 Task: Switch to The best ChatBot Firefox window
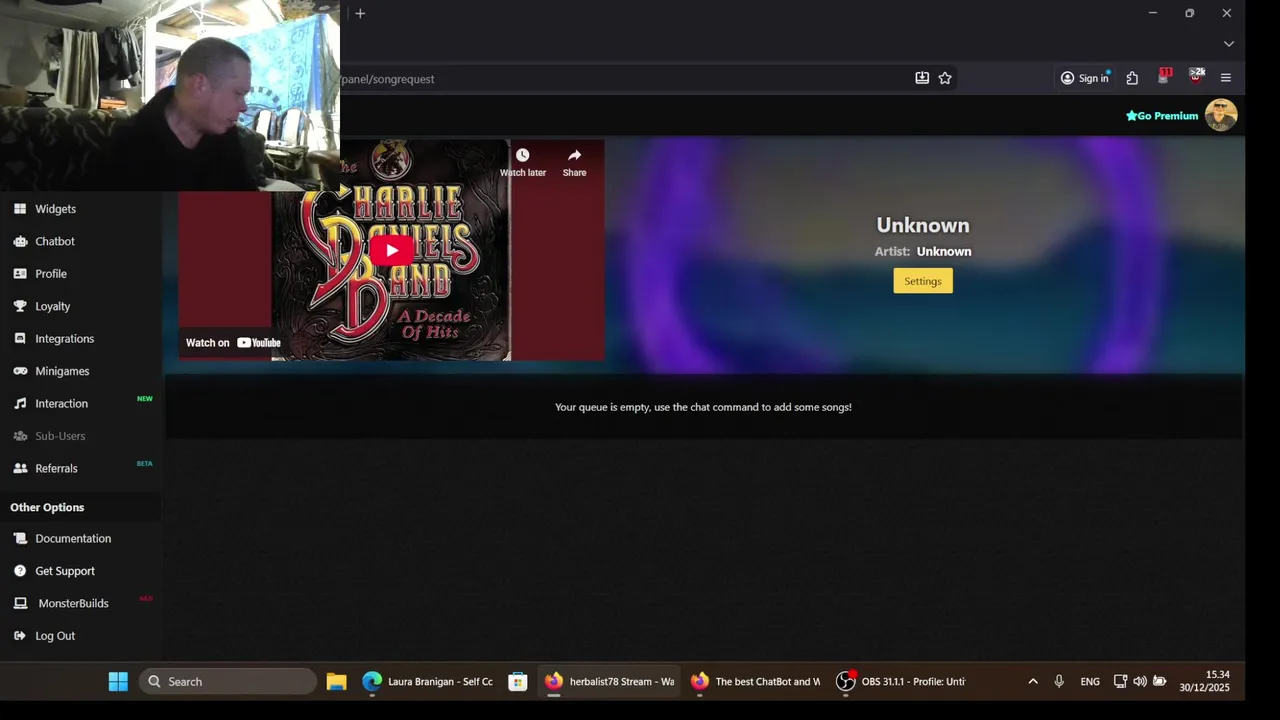tap(755, 682)
